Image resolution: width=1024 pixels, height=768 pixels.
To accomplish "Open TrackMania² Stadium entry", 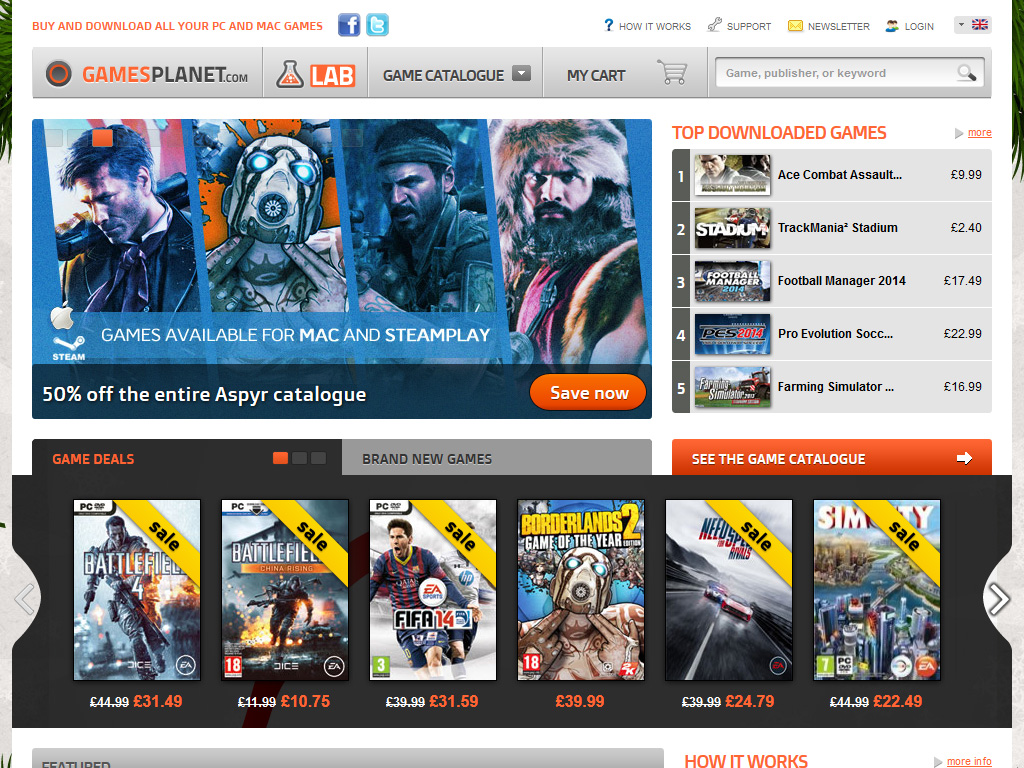I will tap(832, 228).
